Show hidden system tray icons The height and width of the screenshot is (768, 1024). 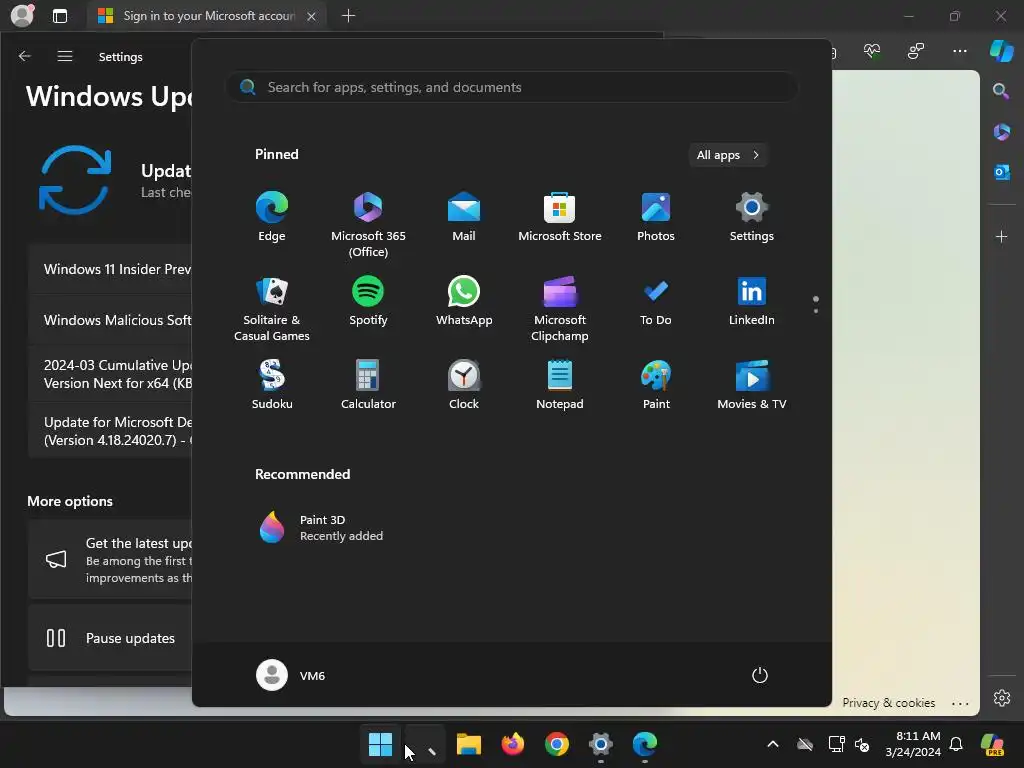773,744
